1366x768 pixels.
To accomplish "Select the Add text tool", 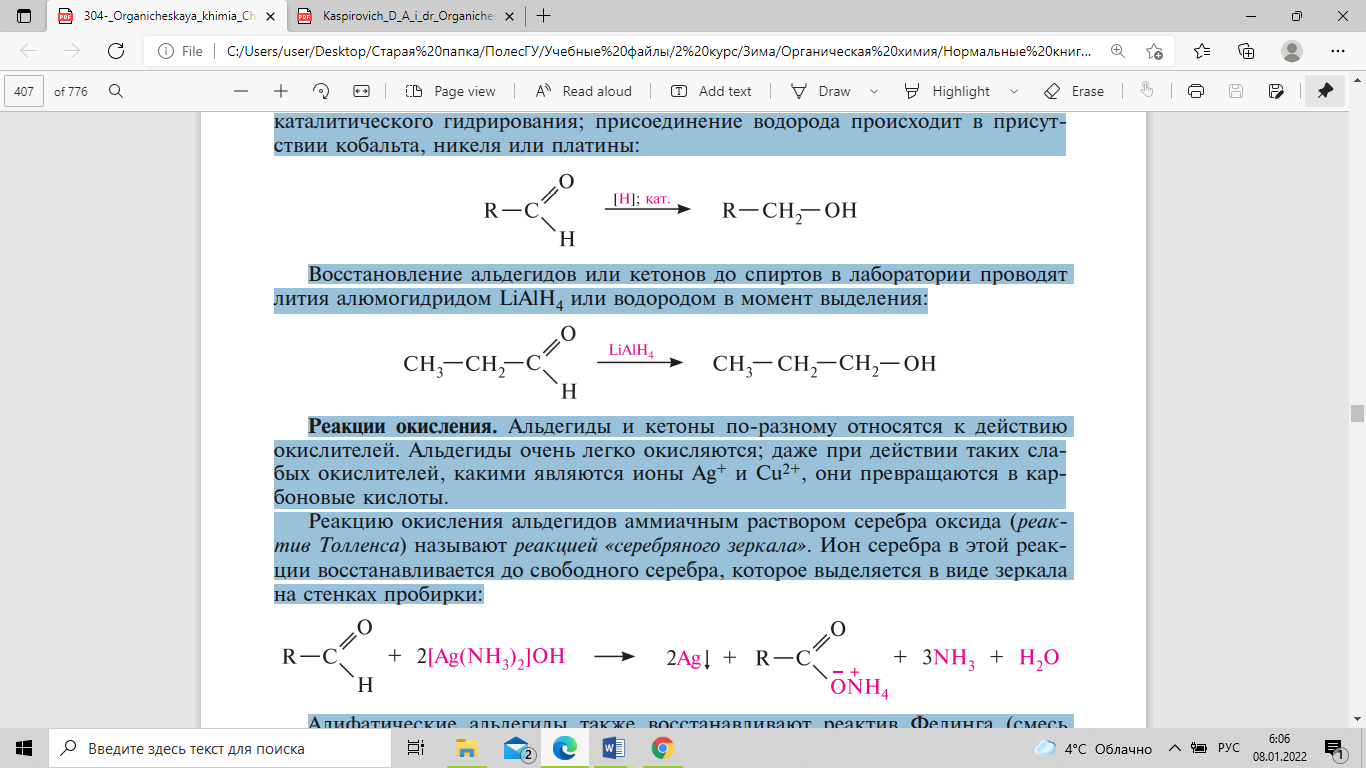I will click(712, 91).
